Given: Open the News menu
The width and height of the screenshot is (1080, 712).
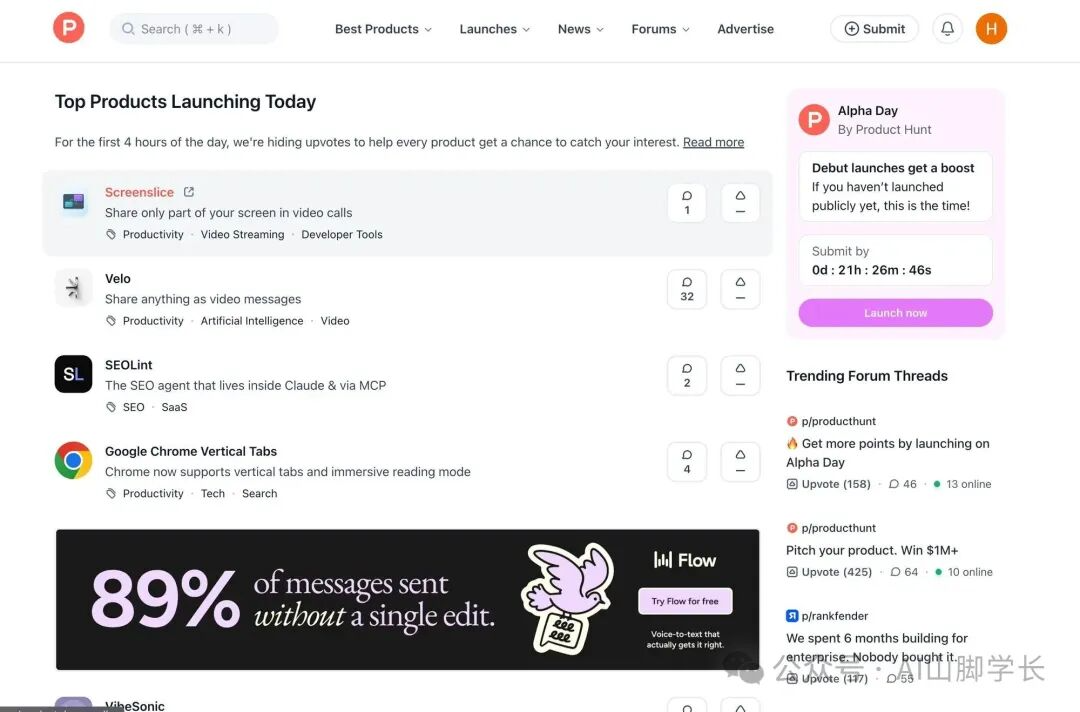Looking at the screenshot, I should [581, 29].
